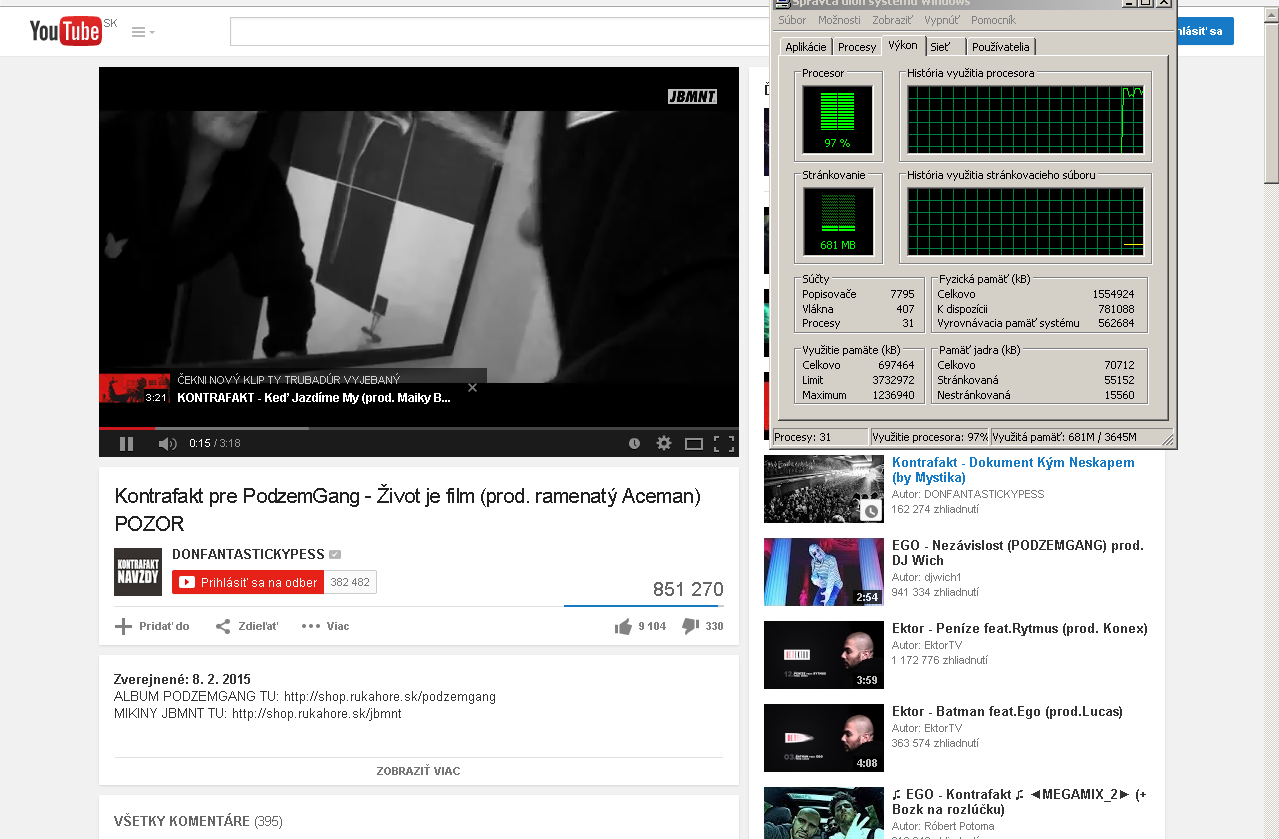The width and height of the screenshot is (1279, 839).
Task: Expand description with 'ZOBRAZIŤ VIAC'
Action: (418, 771)
